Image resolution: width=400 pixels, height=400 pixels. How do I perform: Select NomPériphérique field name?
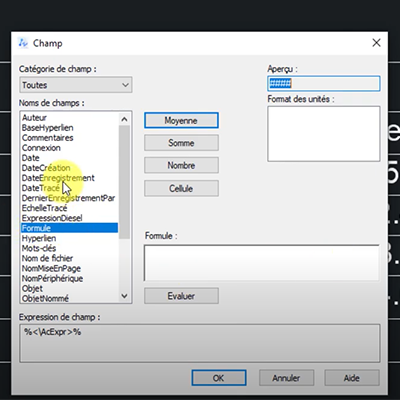point(52,278)
